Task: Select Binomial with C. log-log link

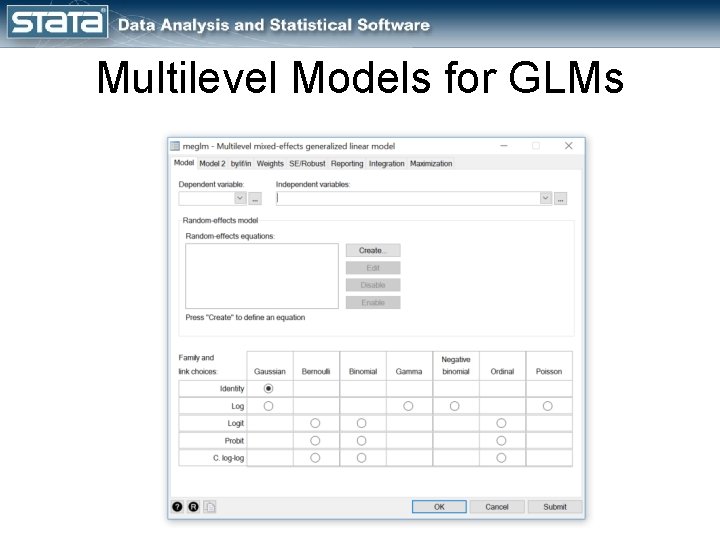Action: pos(361,458)
